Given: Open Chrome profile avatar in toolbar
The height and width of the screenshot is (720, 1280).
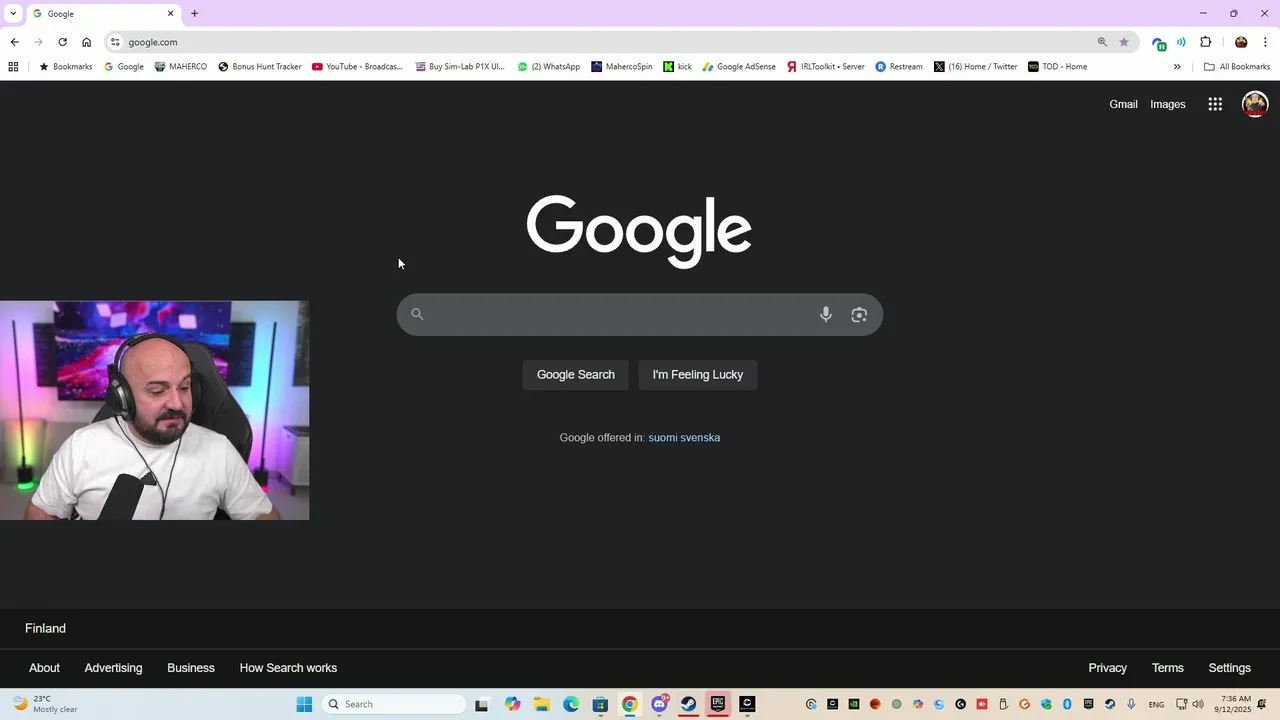Looking at the screenshot, I should pos(1241,42).
